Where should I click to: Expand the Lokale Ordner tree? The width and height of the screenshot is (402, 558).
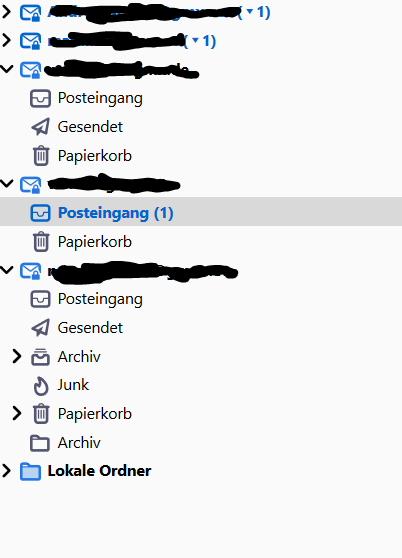(6, 471)
